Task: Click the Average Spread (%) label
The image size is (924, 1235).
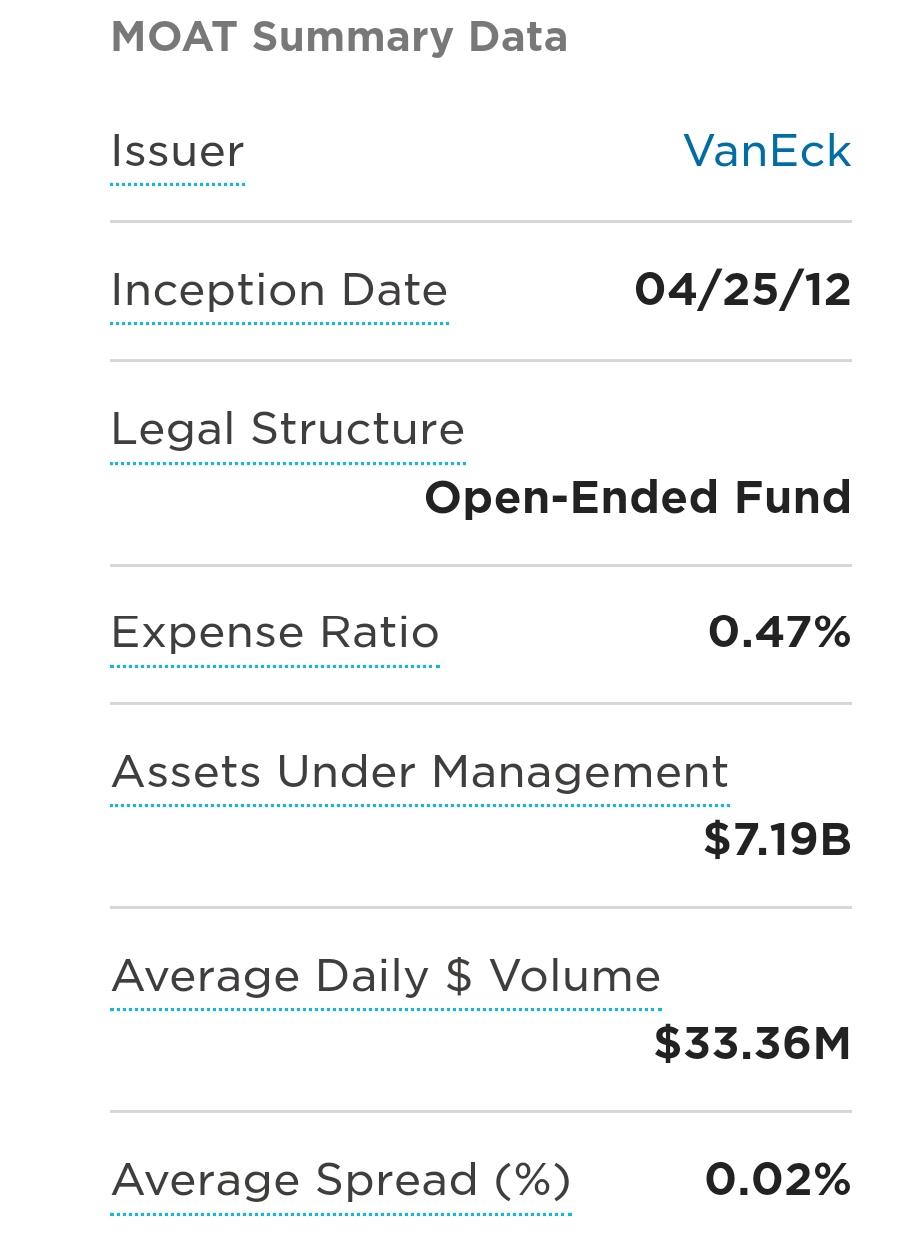Action: [x=341, y=1181]
